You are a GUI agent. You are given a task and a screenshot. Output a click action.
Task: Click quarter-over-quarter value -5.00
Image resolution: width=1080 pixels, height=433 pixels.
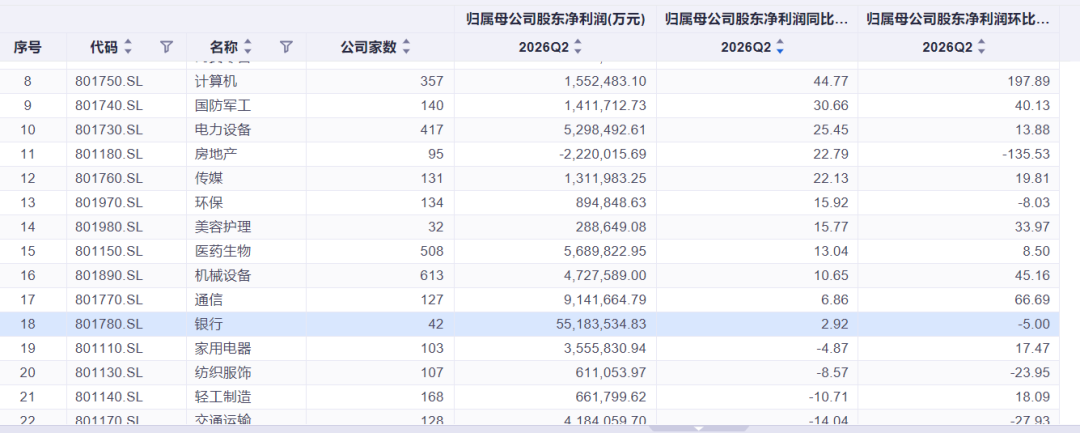click(x=1034, y=324)
